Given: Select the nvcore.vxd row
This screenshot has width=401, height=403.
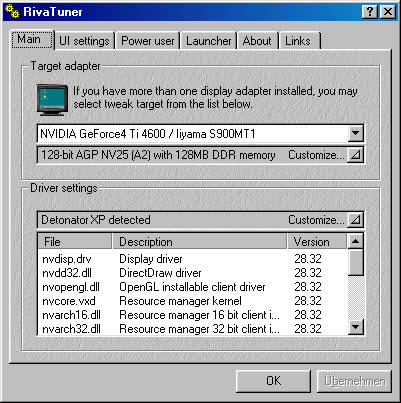Looking at the screenshot, I should 192,301.
